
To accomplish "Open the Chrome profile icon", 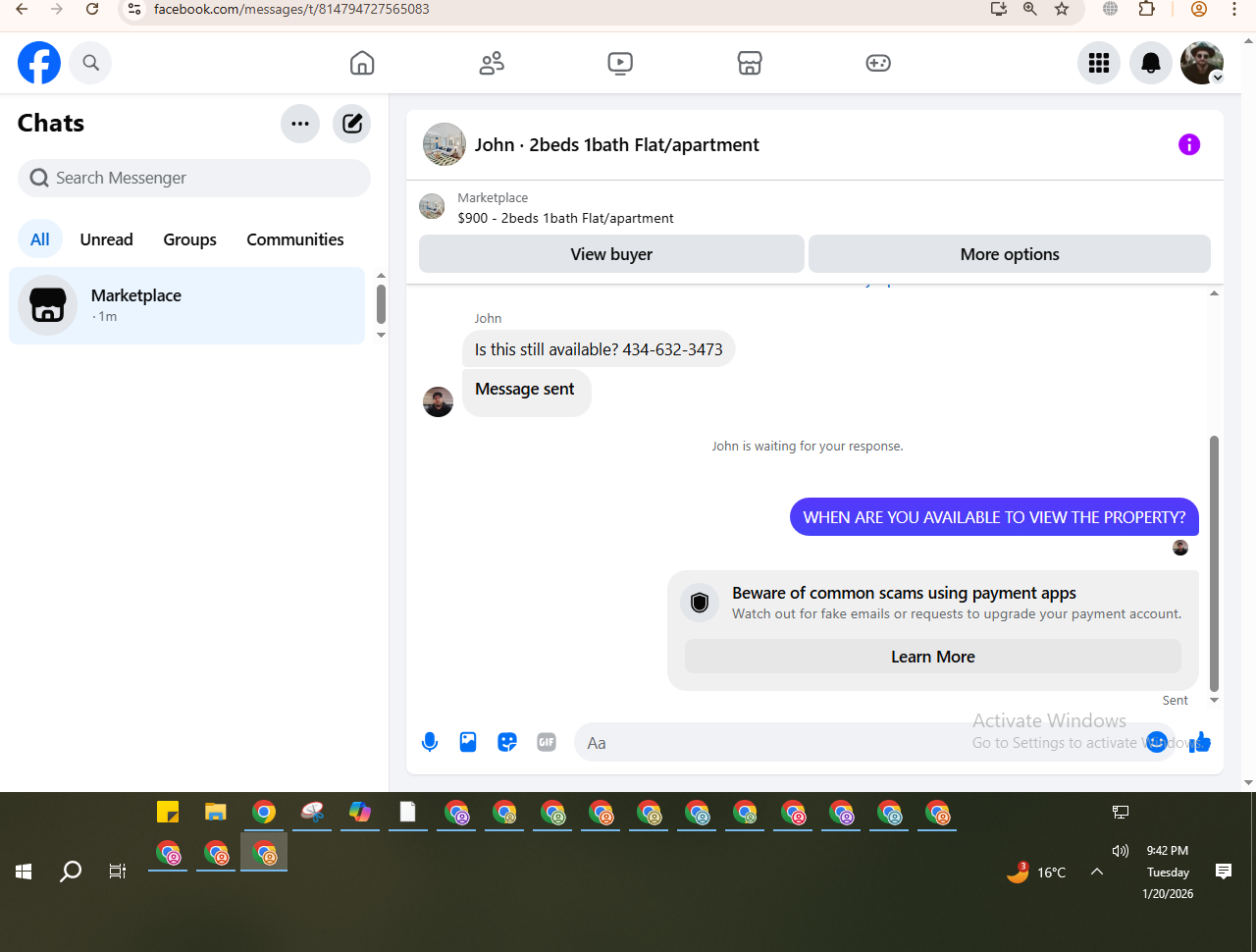I will pos(1199,9).
